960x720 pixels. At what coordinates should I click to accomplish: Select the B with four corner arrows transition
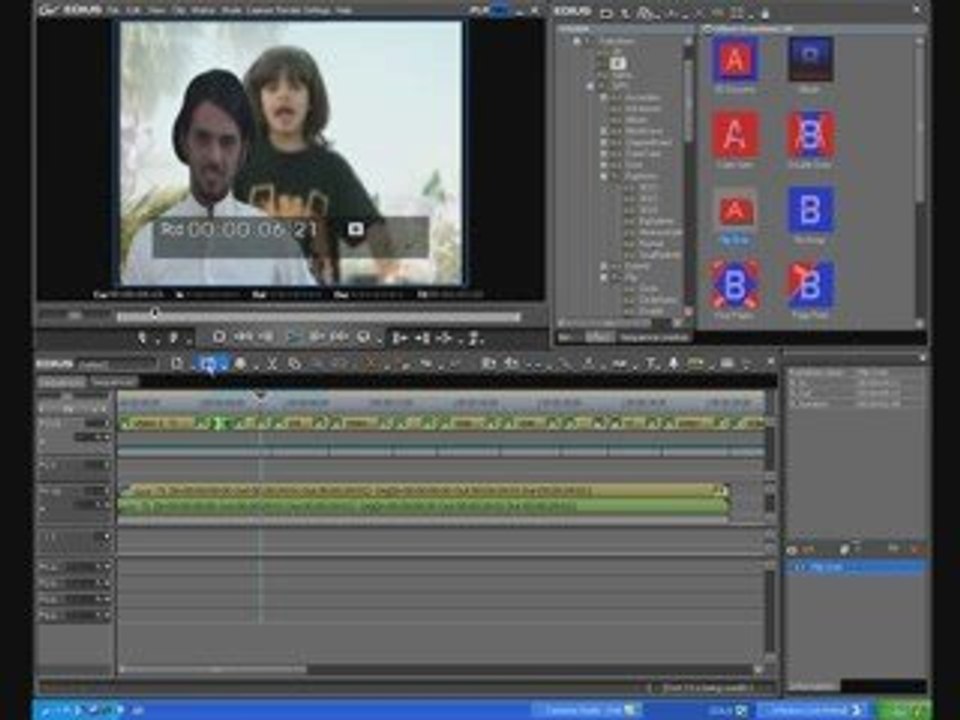(735, 285)
